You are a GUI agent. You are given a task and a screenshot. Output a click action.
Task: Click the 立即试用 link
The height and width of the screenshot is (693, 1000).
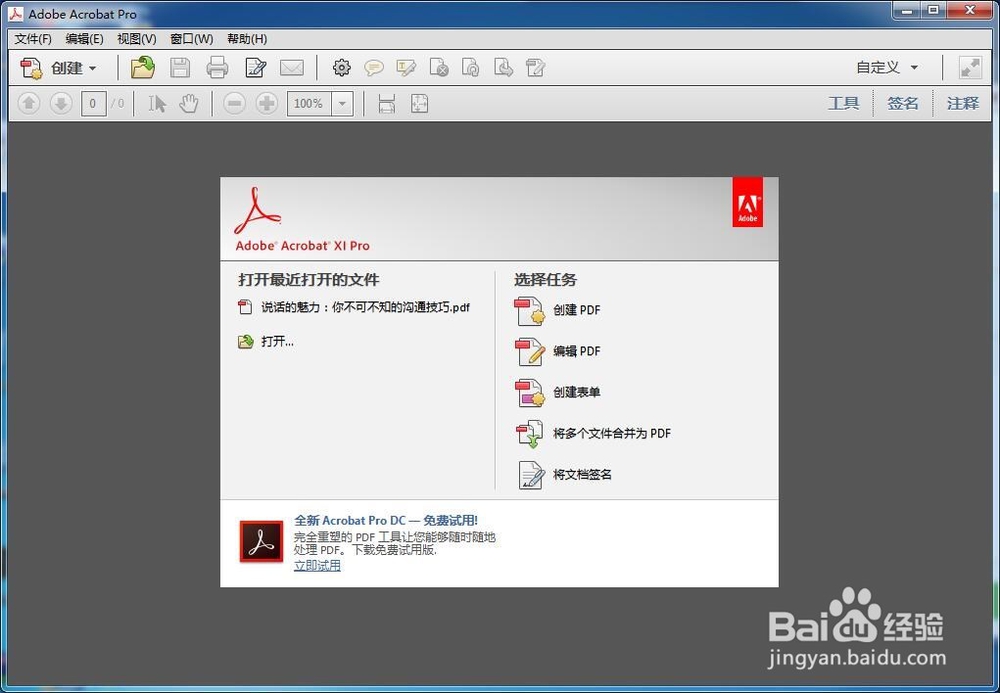317,565
